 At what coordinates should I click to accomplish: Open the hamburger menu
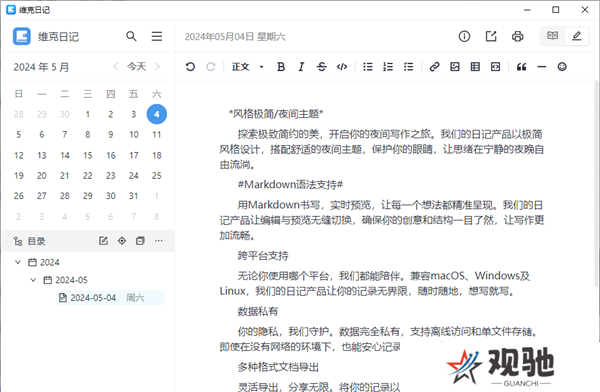click(x=157, y=36)
